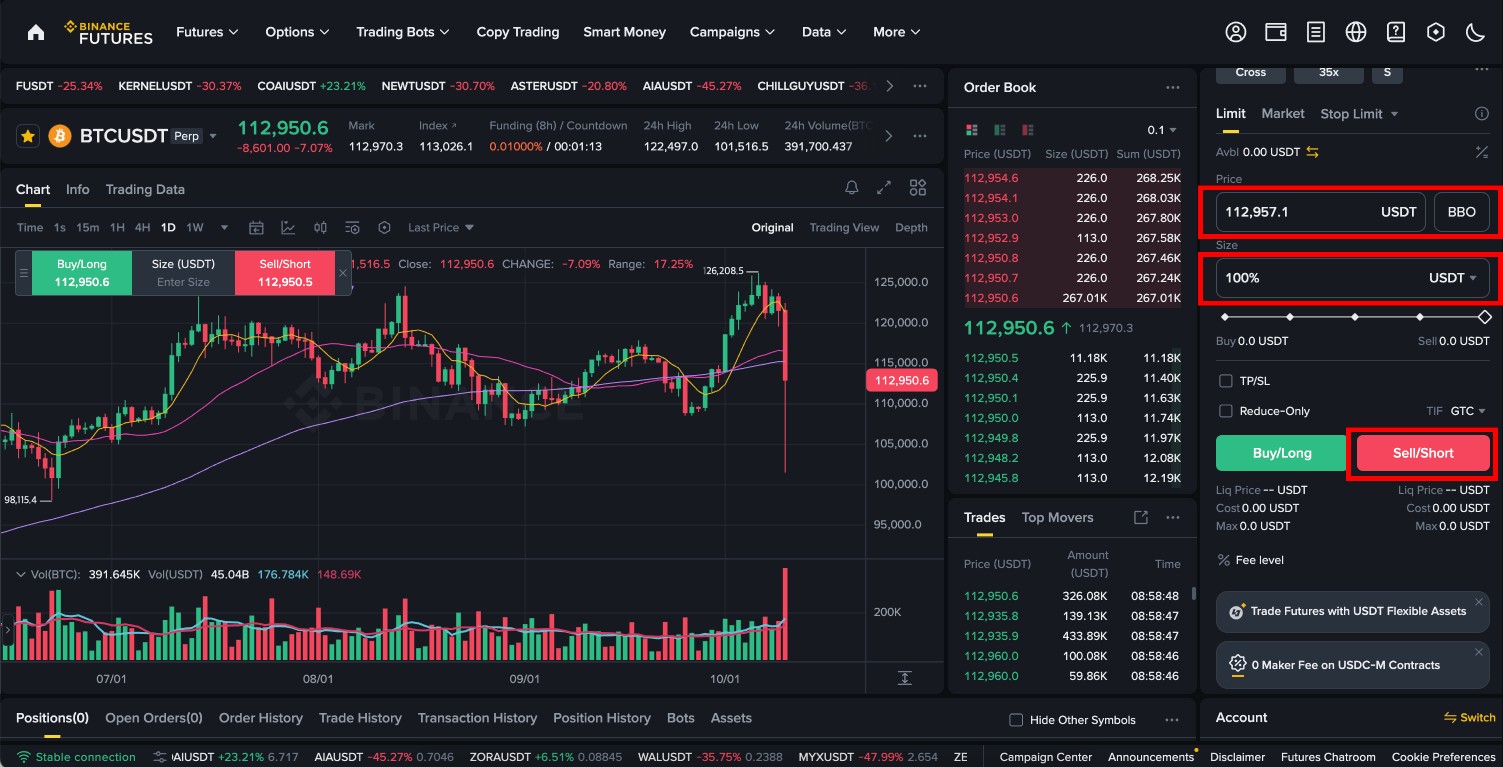The height and width of the screenshot is (767, 1503).
Task: Open the help question-mark icon
Action: (x=1396, y=32)
